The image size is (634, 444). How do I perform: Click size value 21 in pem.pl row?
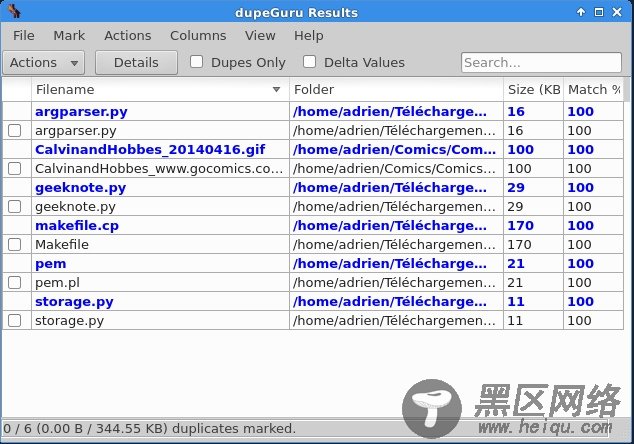(x=515, y=283)
